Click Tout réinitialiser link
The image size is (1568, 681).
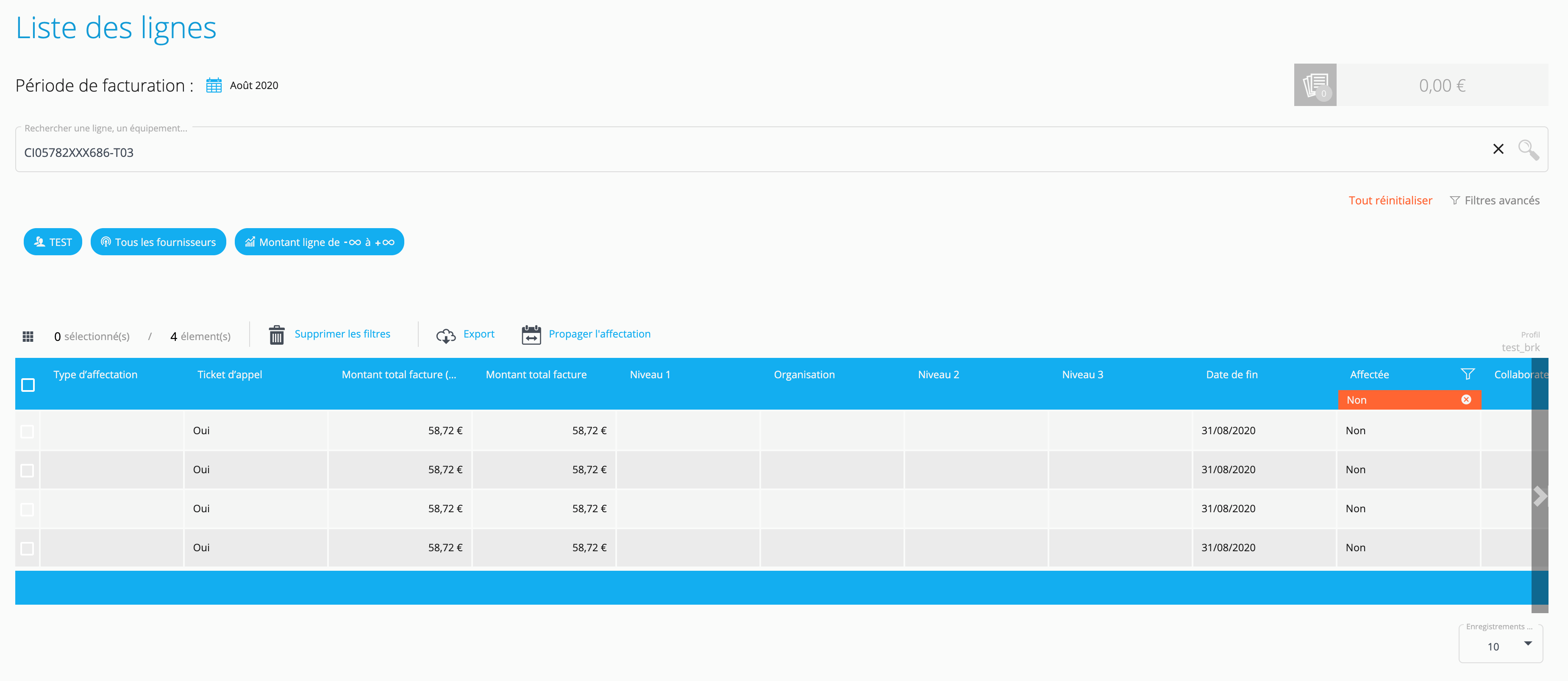[1390, 201]
